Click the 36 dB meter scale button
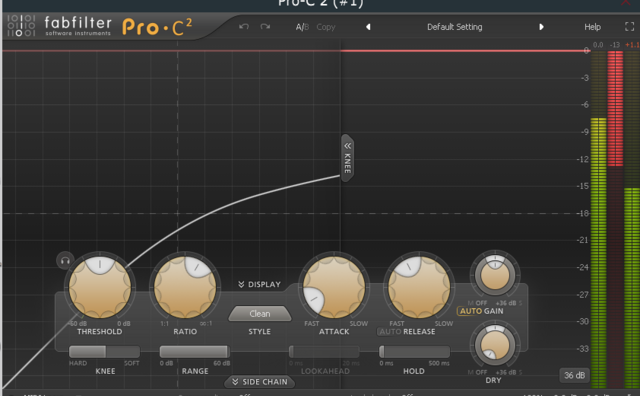This screenshot has width=640, height=396. (574, 375)
